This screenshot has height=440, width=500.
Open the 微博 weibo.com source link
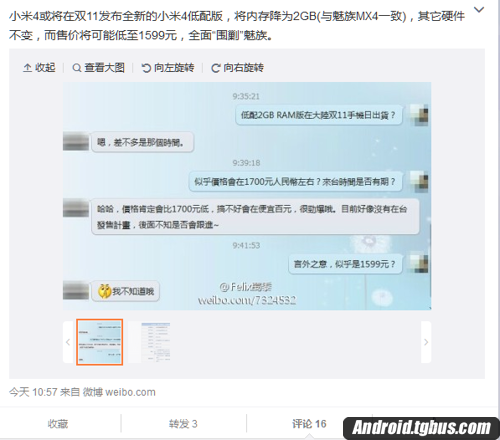(x=119, y=392)
